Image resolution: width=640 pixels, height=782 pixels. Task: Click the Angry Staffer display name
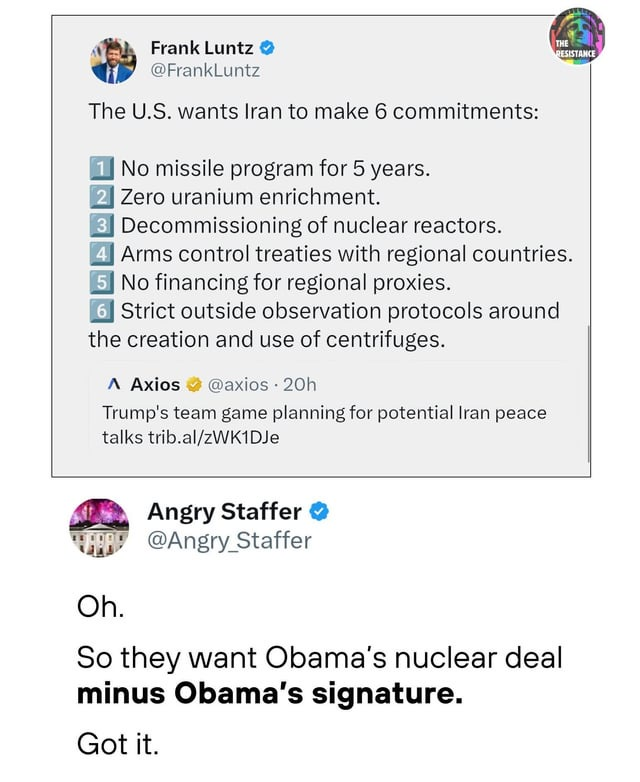click(225, 512)
